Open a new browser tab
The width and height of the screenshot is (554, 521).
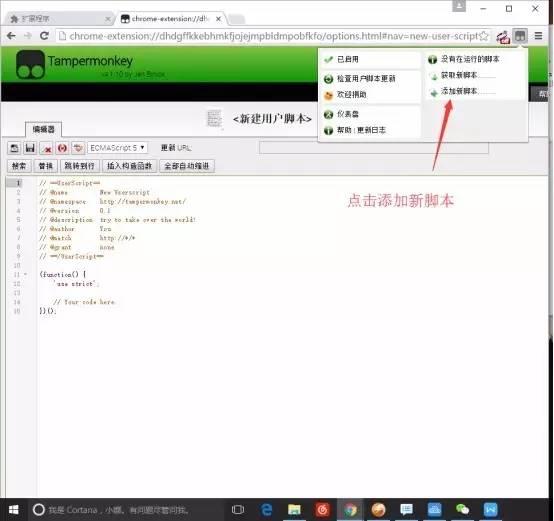point(236,19)
